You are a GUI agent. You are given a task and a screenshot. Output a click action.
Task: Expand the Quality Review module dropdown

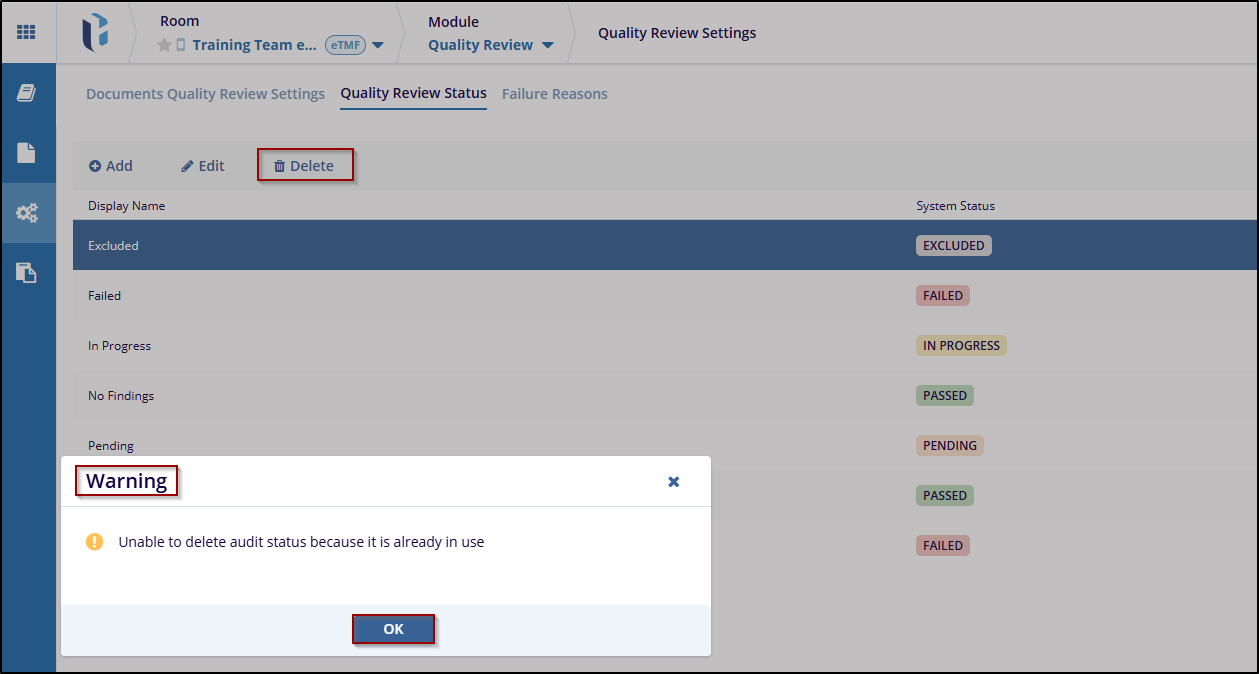pos(547,45)
